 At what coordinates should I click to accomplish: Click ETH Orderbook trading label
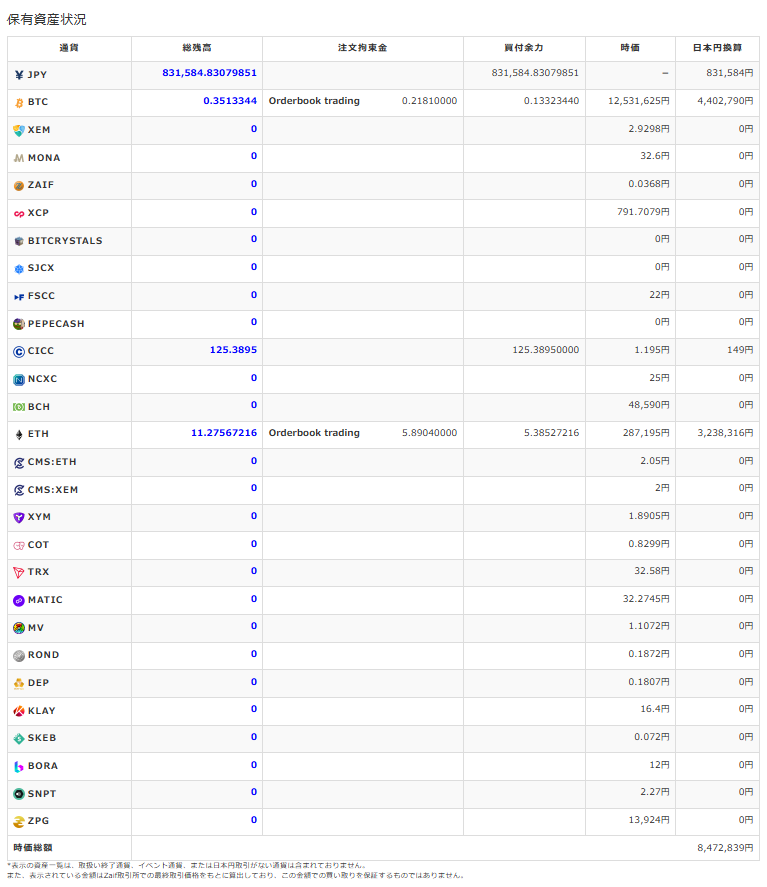point(314,433)
